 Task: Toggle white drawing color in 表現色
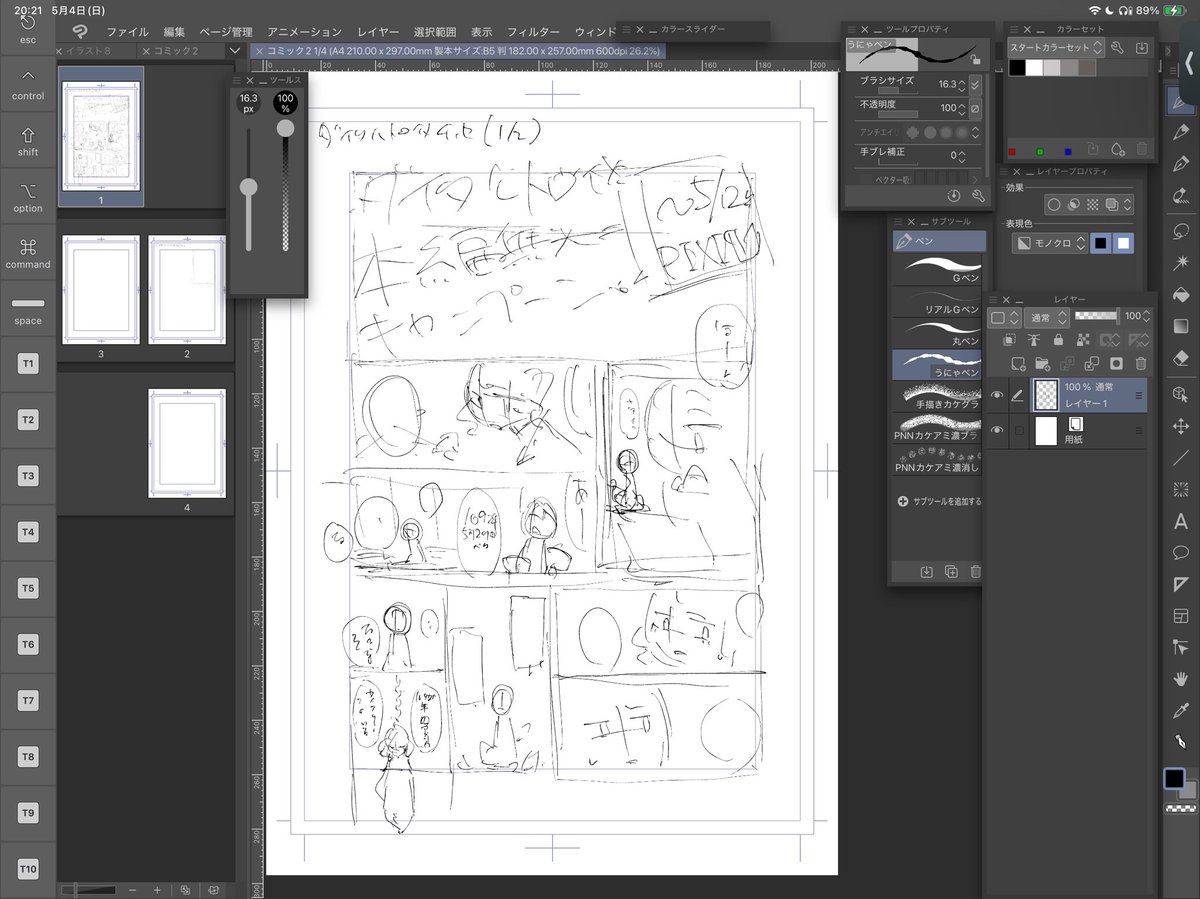click(x=1124, y=243)
